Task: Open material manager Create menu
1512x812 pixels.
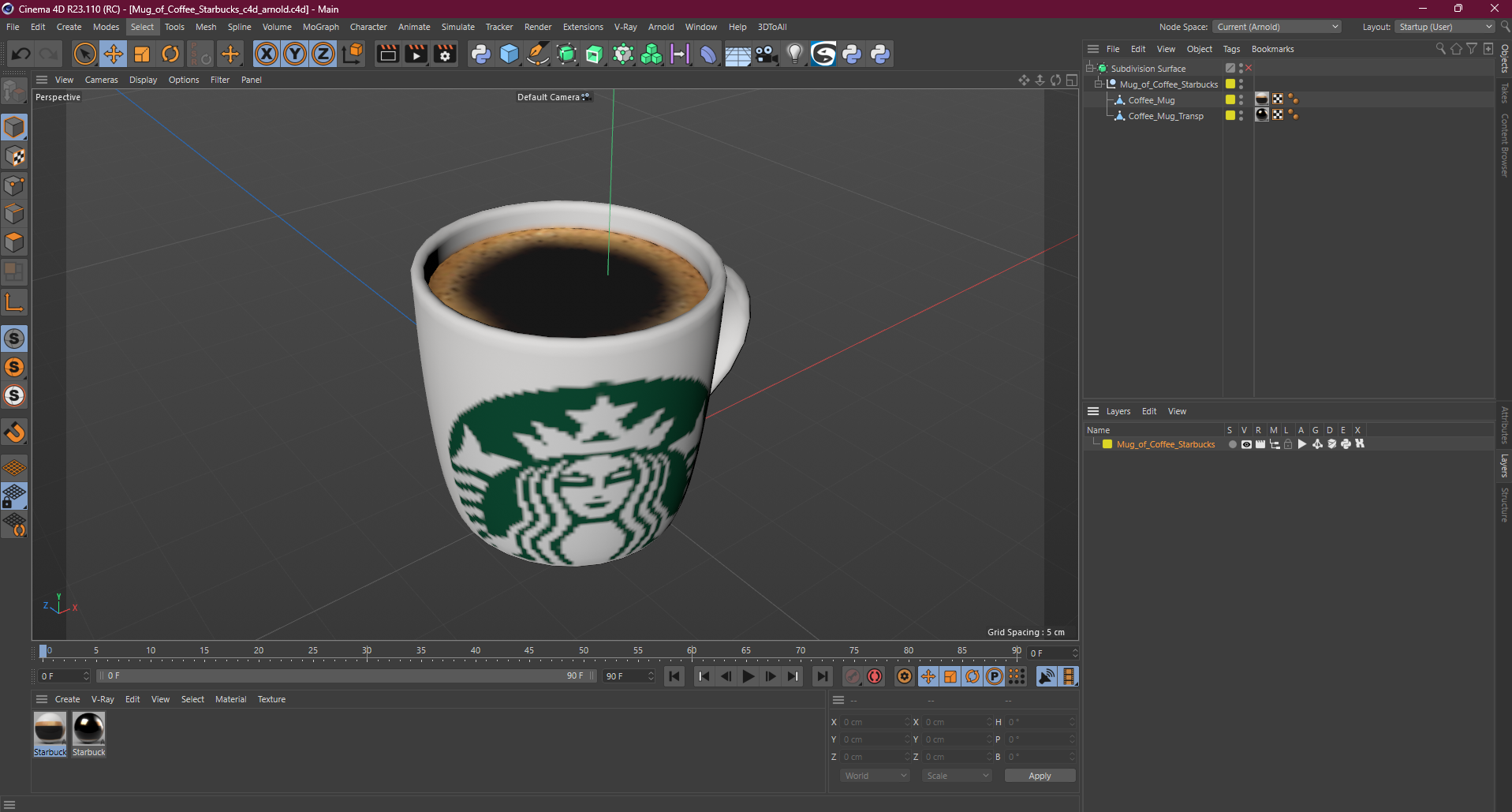Action: 67,699
